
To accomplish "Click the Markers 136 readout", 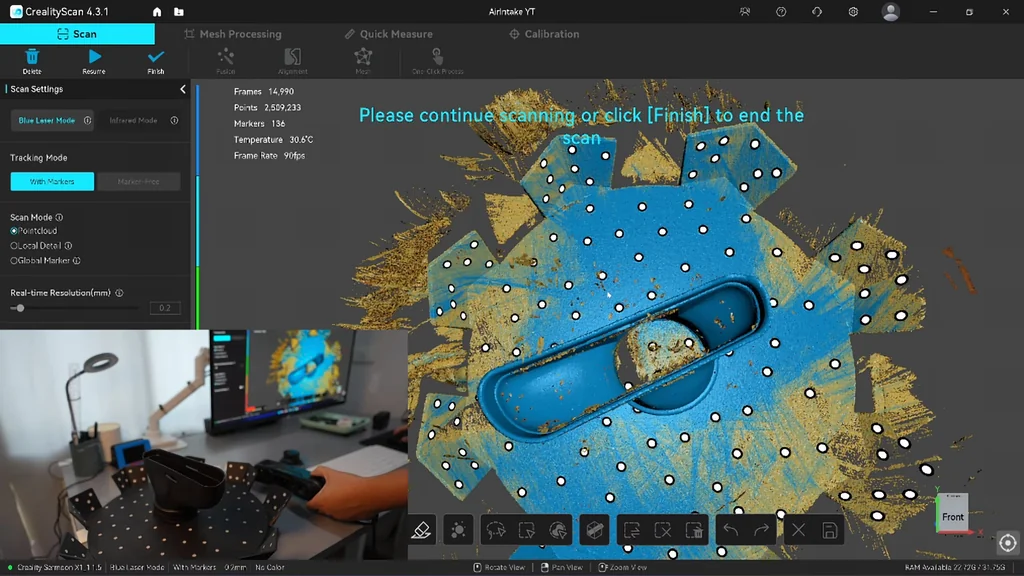I will [x=259, y=123].
